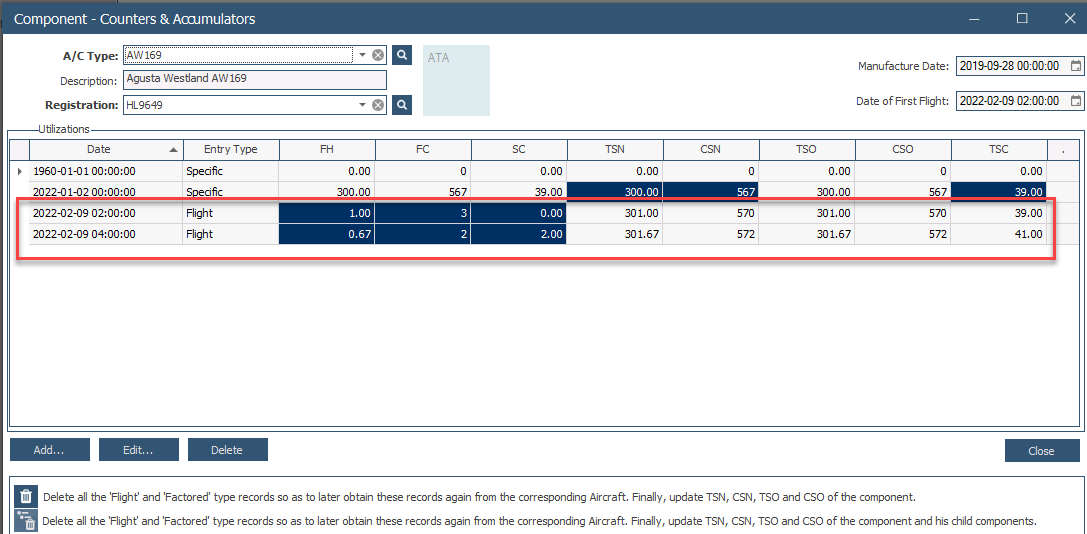The height and width of the screenshot is (534, 1087).
Task: Click the search icon next to A/C Type
Action: click(402, 56)
